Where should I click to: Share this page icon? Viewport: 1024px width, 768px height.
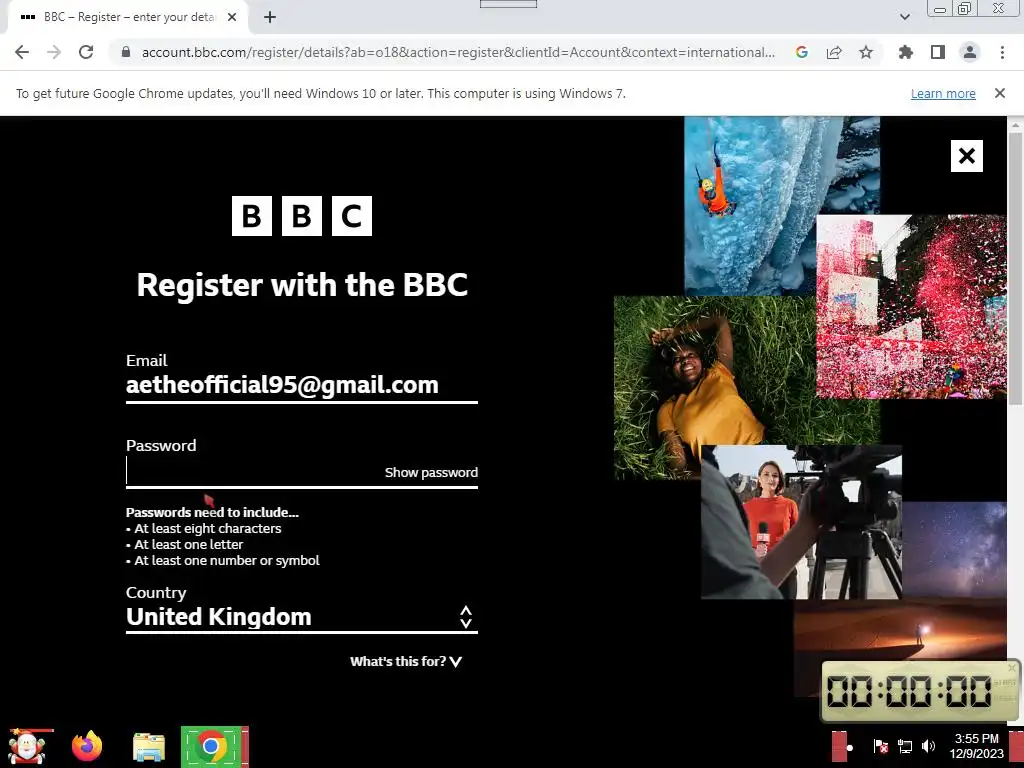pos(834,52)
